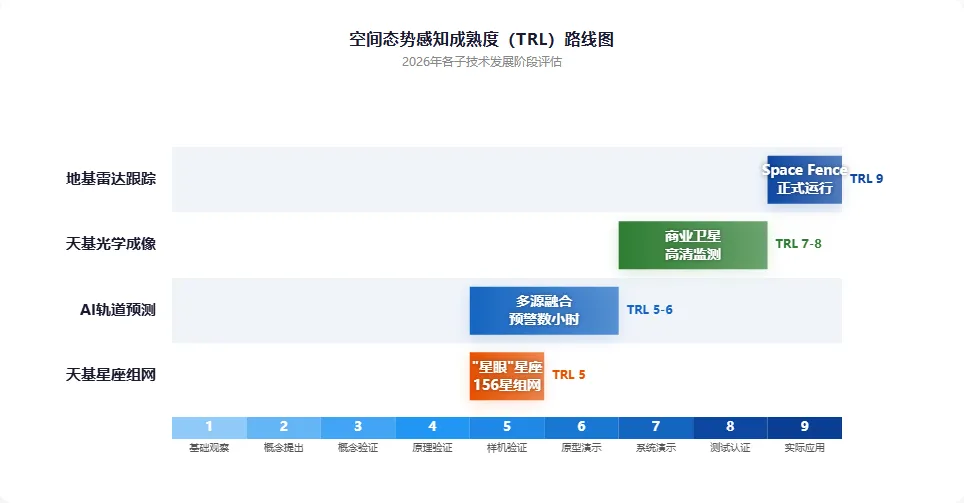Select the AI轨道预测 row label
This screenshot has height=503, width=964.
(x=117, y=309)
